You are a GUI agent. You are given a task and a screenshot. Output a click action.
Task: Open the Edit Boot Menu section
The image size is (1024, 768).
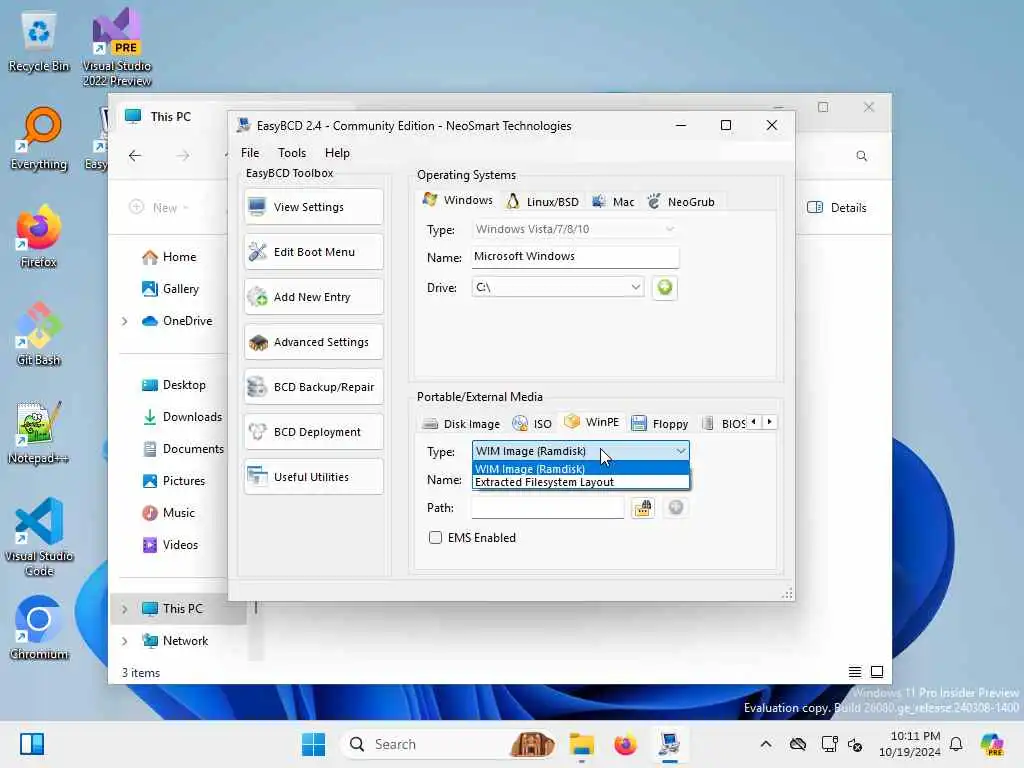pos(313,252)
